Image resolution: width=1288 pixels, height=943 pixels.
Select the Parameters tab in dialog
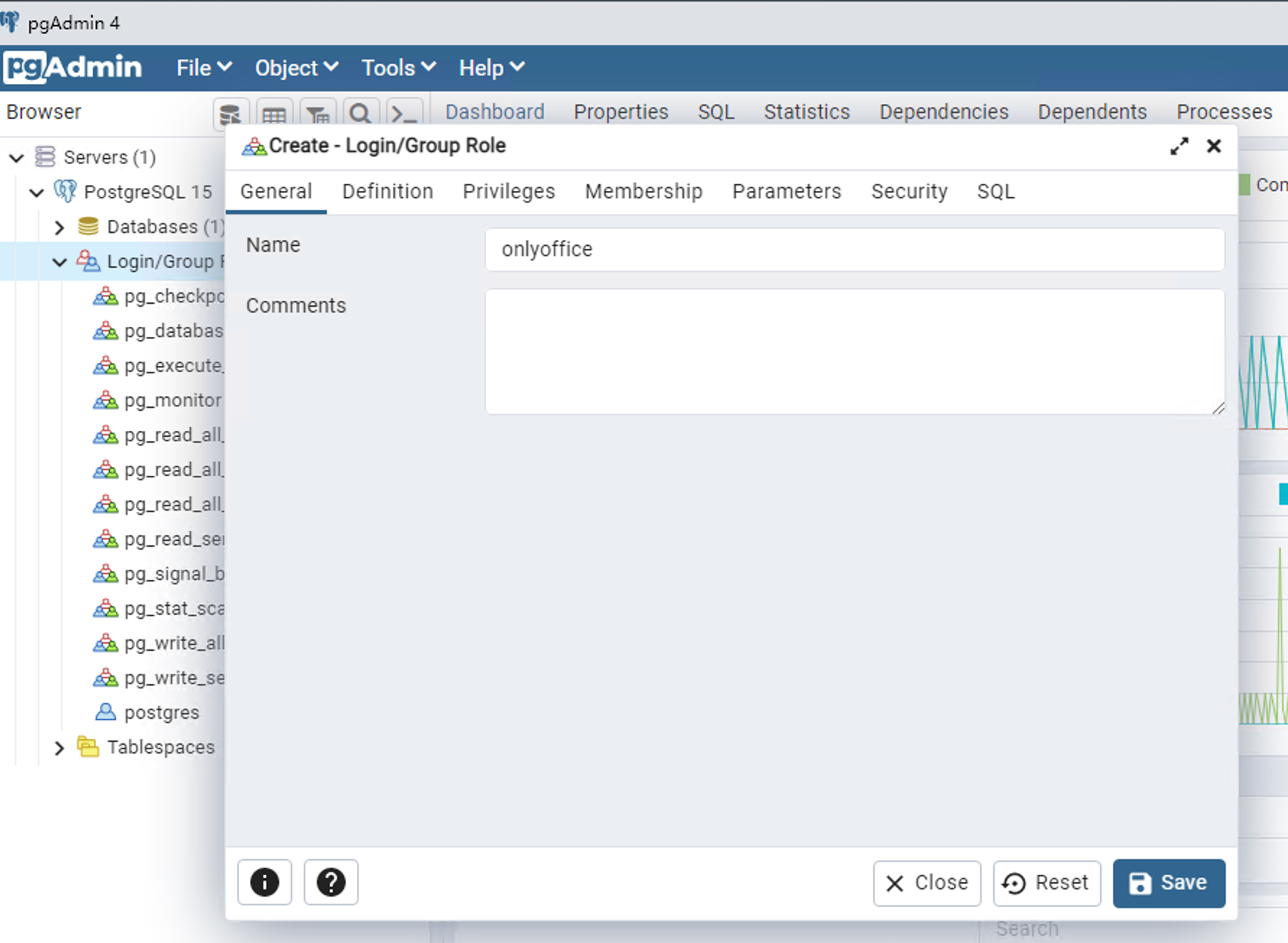(786, 192)
